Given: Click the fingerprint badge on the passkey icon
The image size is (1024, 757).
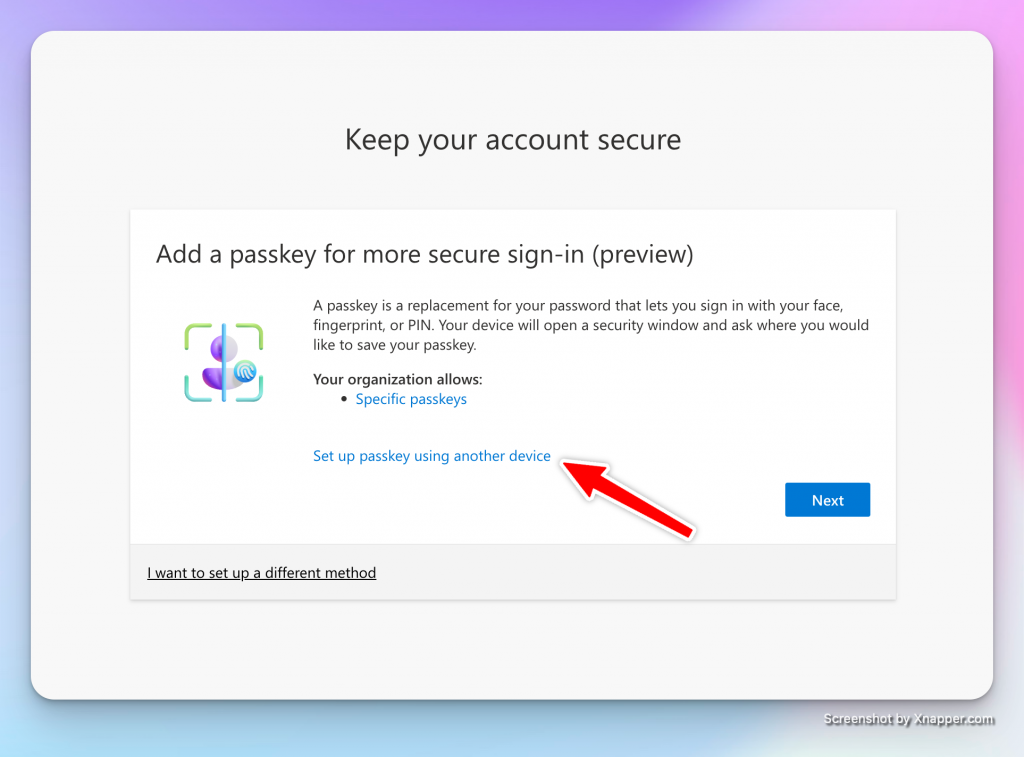Looking at the screenshot, I should (x=245, y=373).
